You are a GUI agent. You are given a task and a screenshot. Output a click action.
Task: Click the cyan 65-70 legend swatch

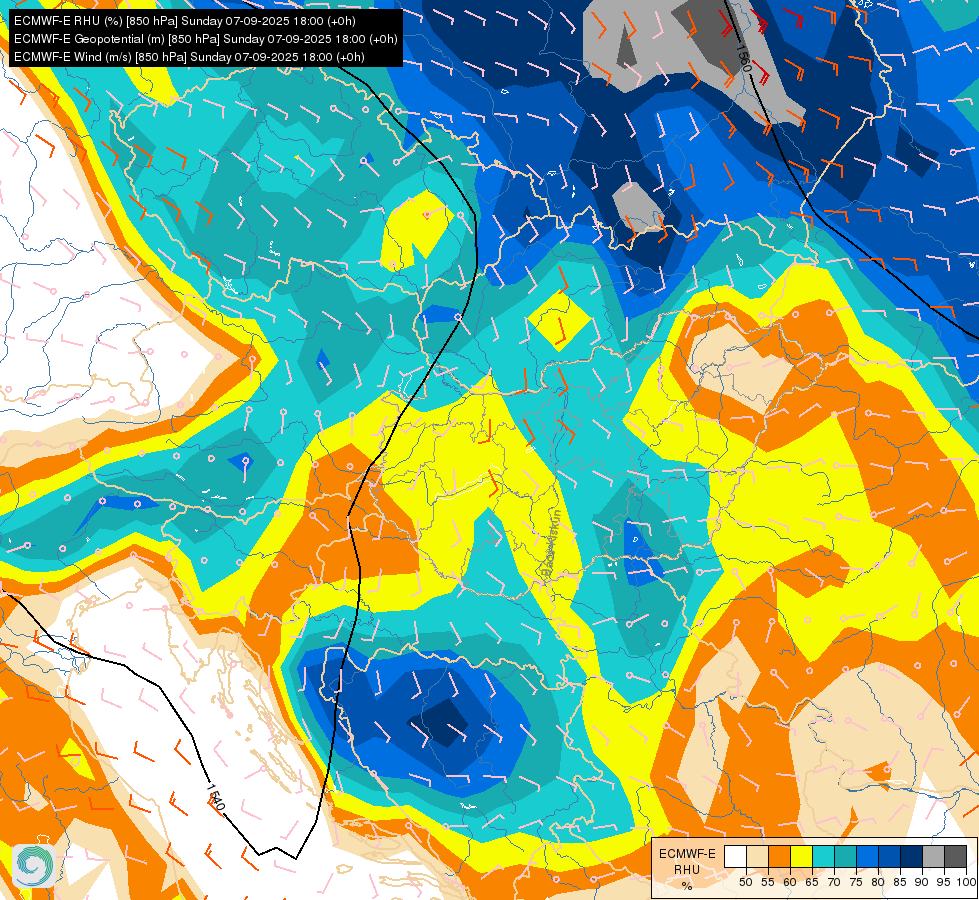[823, 857]
